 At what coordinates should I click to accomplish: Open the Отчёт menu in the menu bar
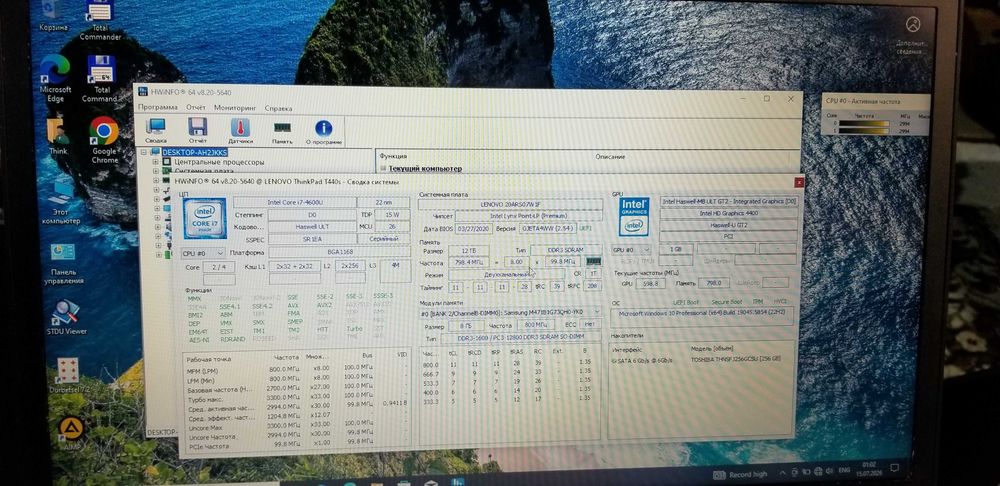pos(196,108)
